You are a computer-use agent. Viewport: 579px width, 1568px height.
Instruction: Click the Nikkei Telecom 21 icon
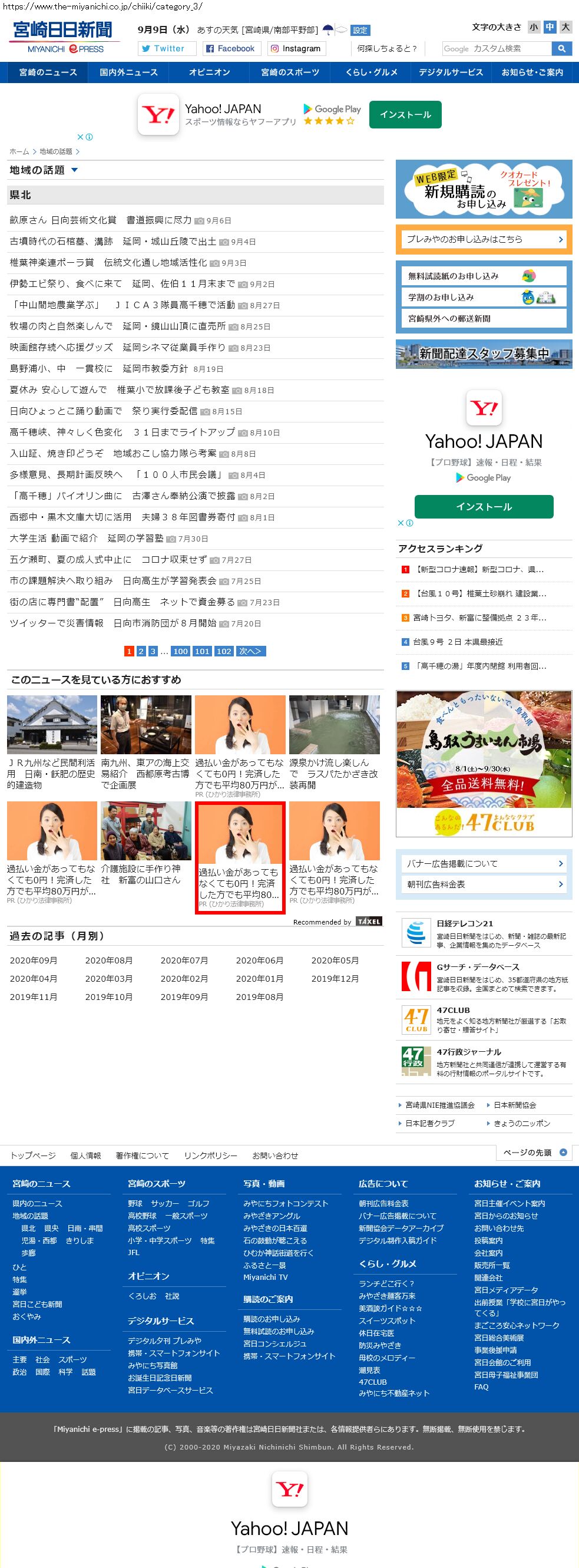tap(416, 933)
